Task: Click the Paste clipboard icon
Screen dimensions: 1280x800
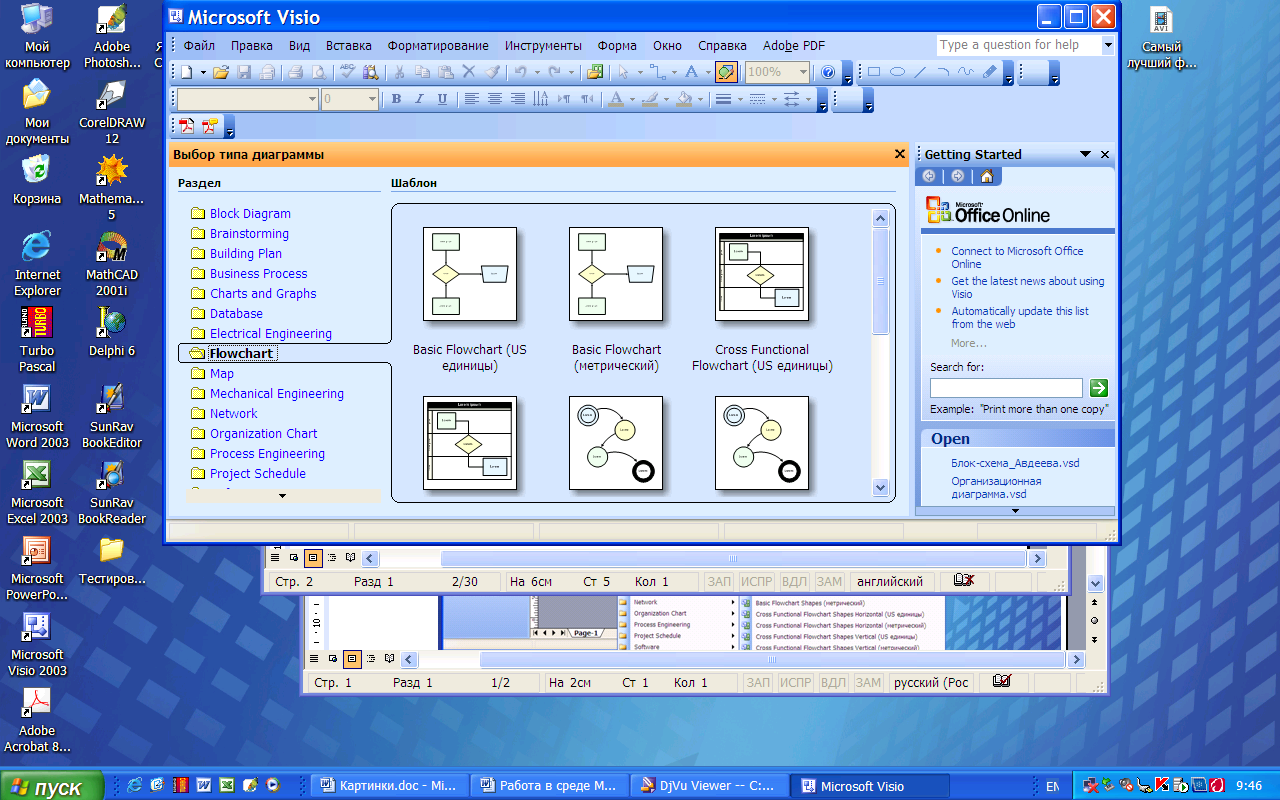Action: (x=444, y=72)
